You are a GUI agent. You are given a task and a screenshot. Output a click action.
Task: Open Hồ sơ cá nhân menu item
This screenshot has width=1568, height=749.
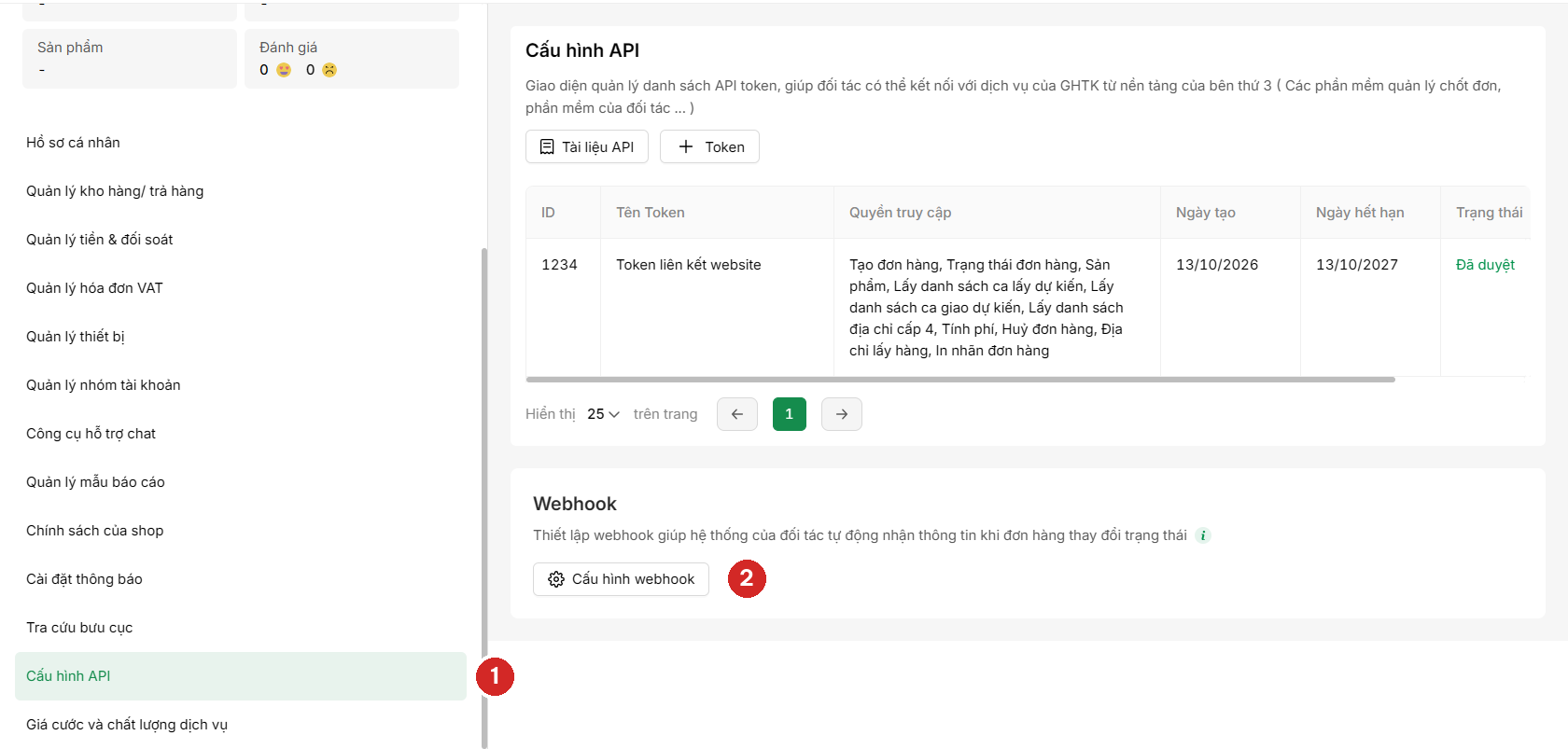click(73, 143)
